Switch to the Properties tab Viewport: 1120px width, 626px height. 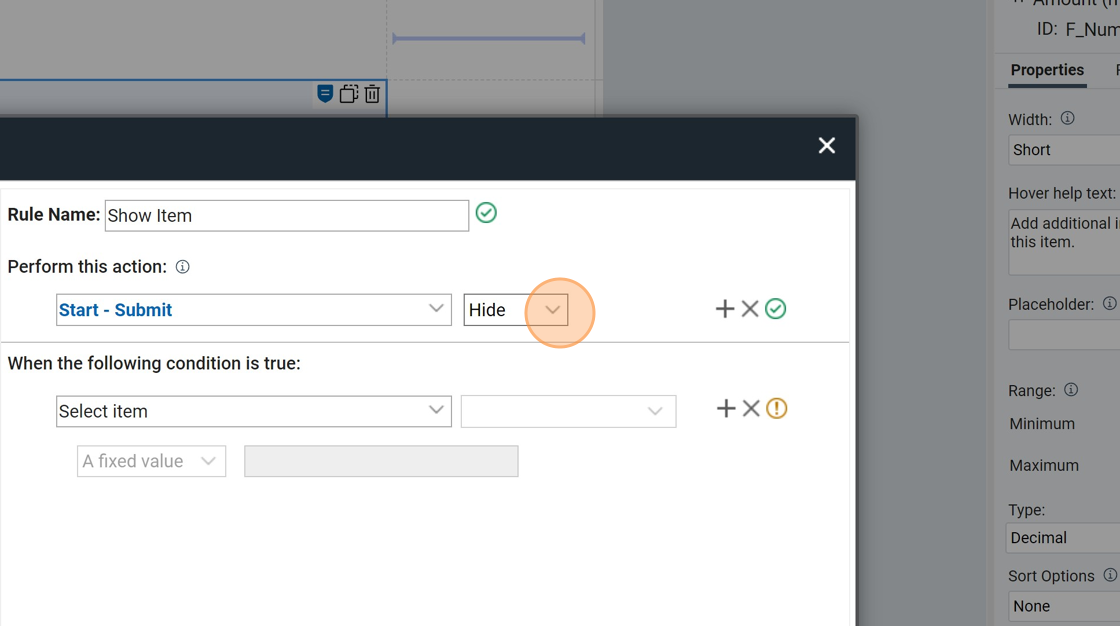click(x=1047, y=70)
